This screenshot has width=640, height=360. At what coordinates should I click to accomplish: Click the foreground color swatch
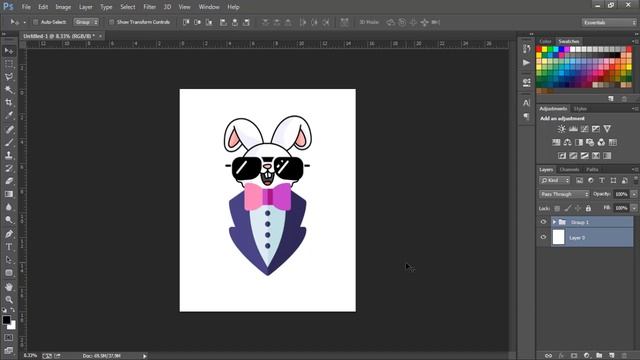pos(6,320)
